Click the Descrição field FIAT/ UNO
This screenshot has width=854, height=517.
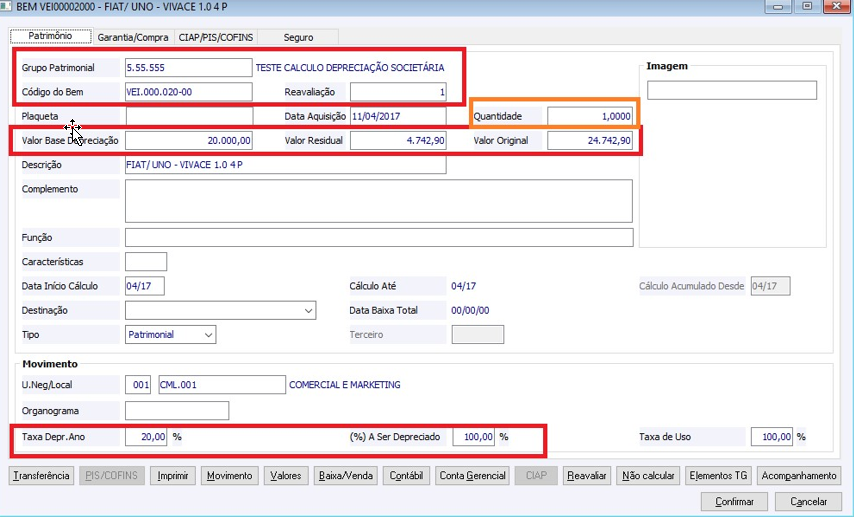[285, 165]
